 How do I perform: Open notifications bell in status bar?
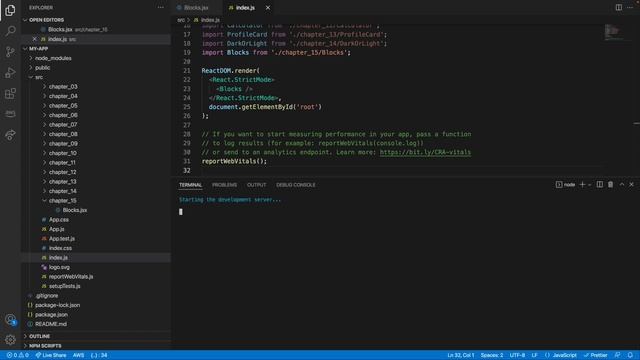tap(630, 355)
